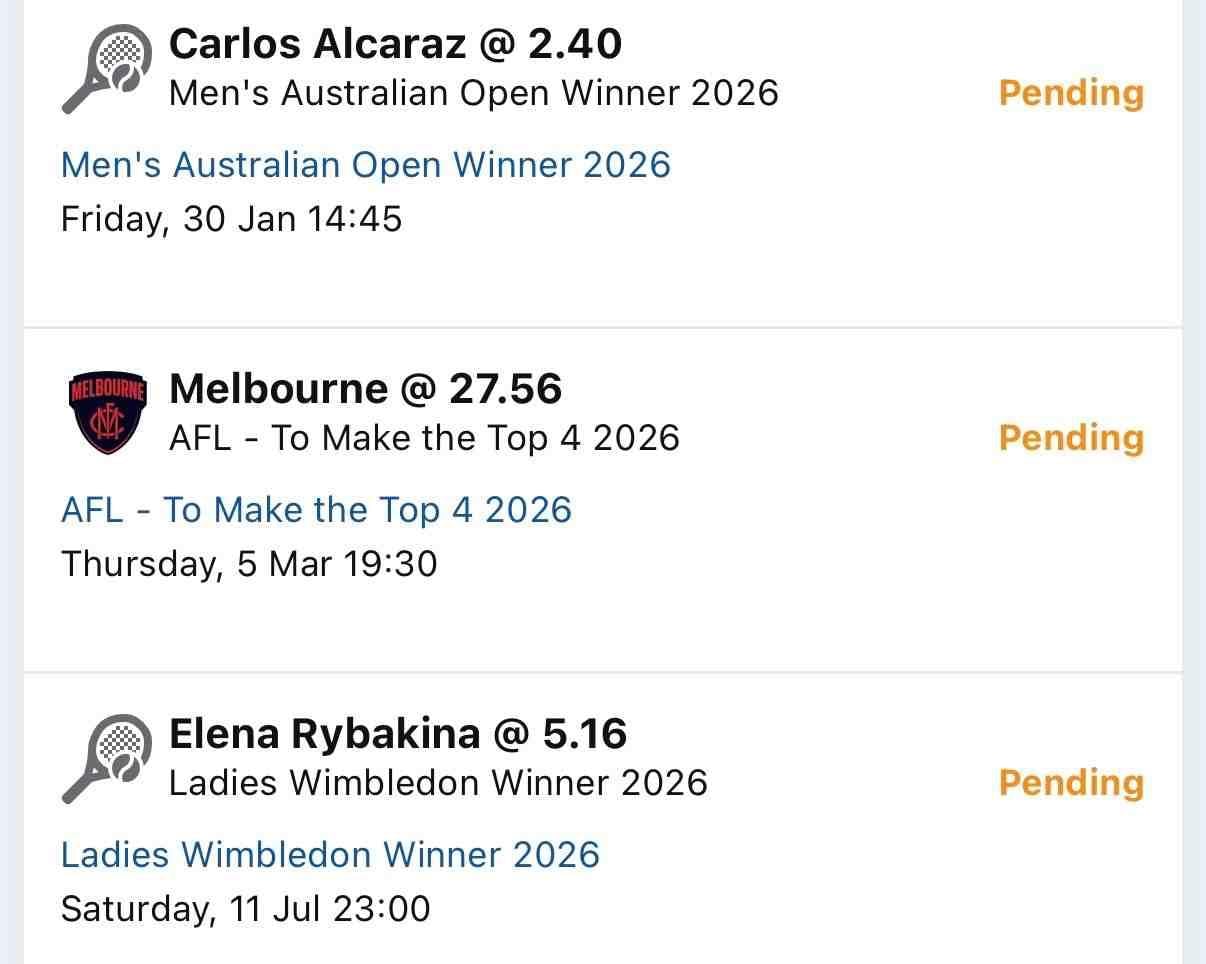The width and height of the screenshot is (1206, 964).
Task: Click the tennis racket icon beside Carlos Alcaraz
Action: (x=106, y=69)
